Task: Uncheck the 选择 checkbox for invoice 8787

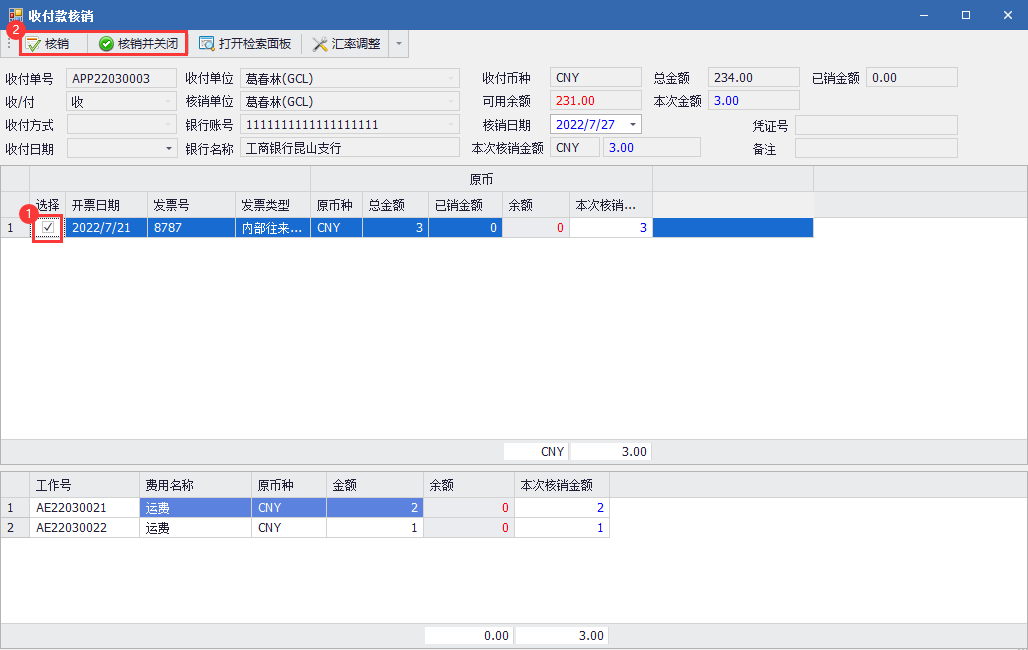Action: pyautogui.click(x=48, y=228)
